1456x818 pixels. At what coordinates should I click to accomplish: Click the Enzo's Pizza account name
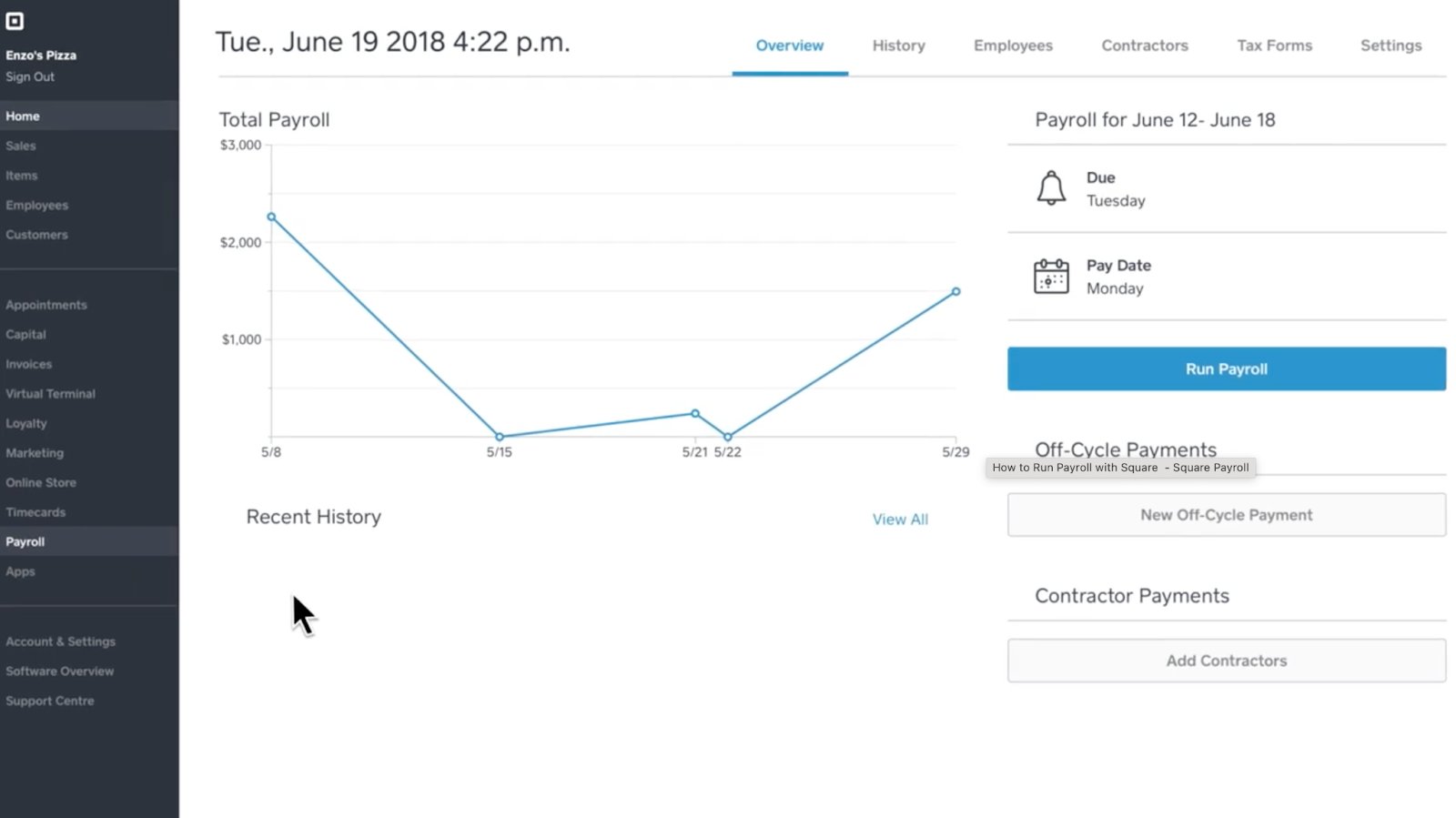(x=41, y=56)
